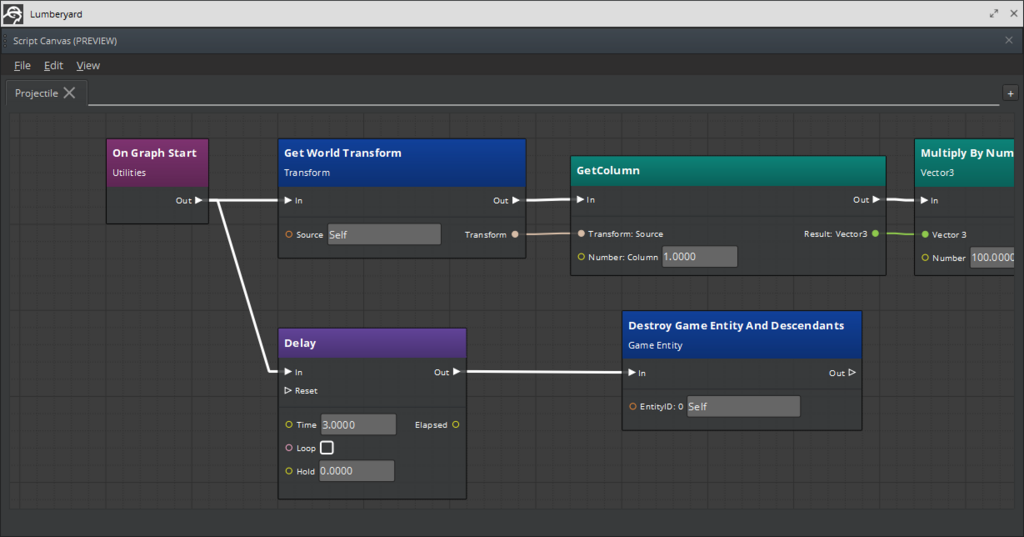1024x537 pixels.
Task: Edit the Source field showing Self in Get World Transform
Action: pyautogui.click(x=384, y=235)
